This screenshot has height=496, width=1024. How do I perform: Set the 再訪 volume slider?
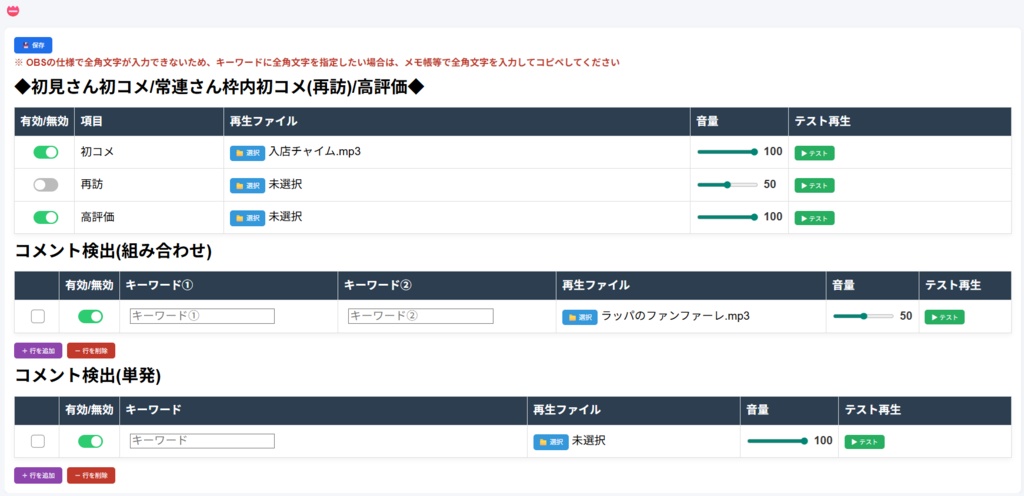tap(728, 185)
